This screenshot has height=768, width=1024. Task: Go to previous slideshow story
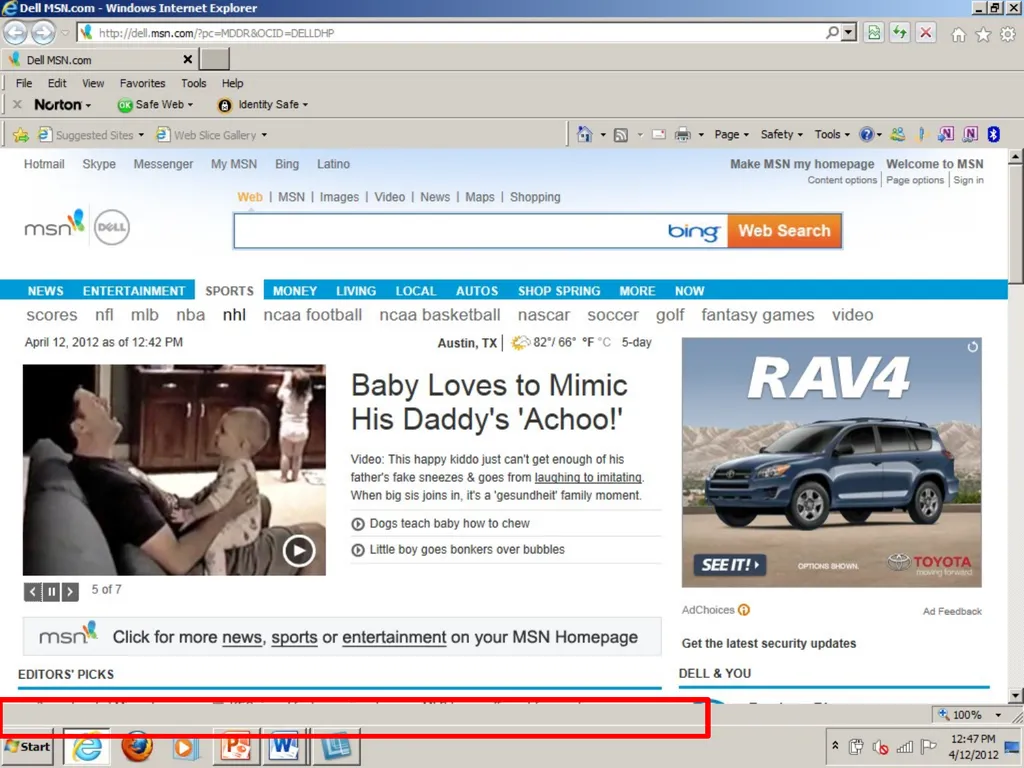click(33, 592)
